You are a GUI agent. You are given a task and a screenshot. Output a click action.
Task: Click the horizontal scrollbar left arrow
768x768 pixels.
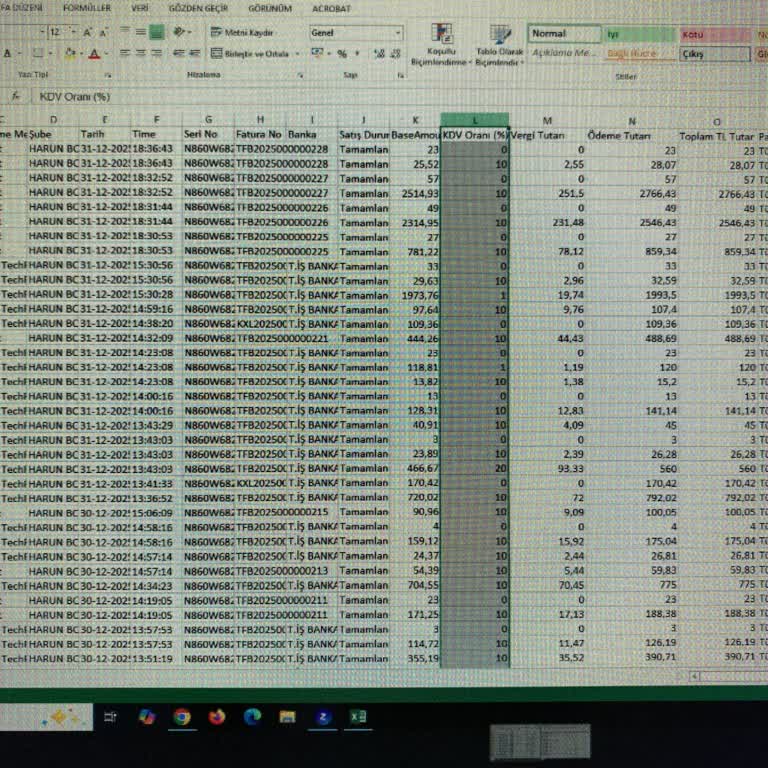pos(694,676)
